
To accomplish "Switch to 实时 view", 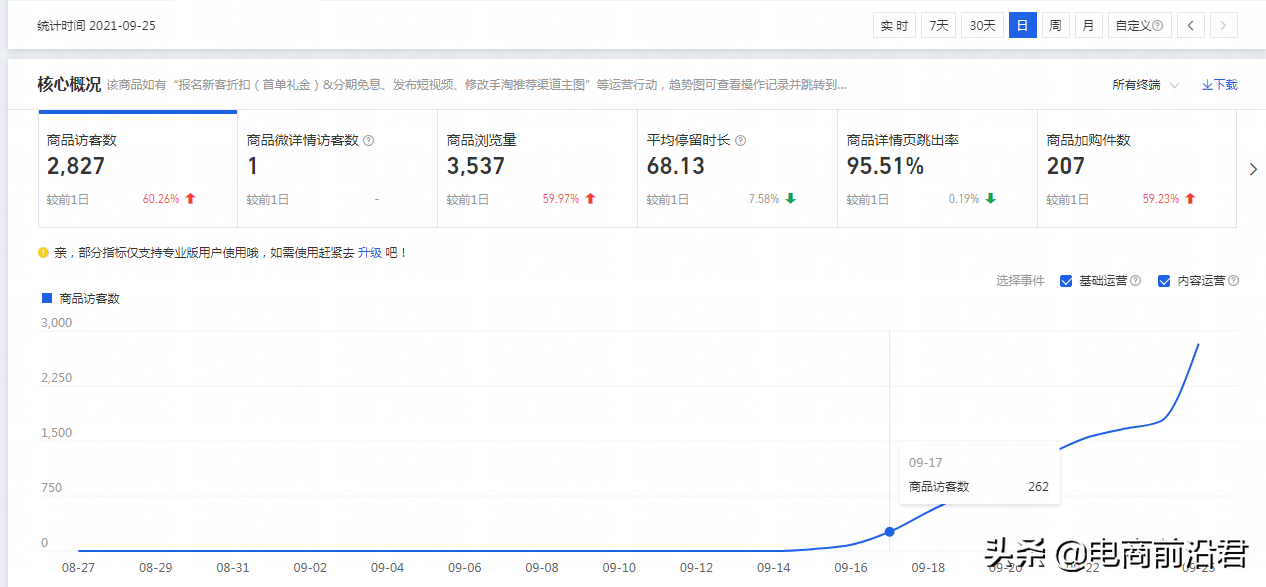I will (x=894, y=26).
